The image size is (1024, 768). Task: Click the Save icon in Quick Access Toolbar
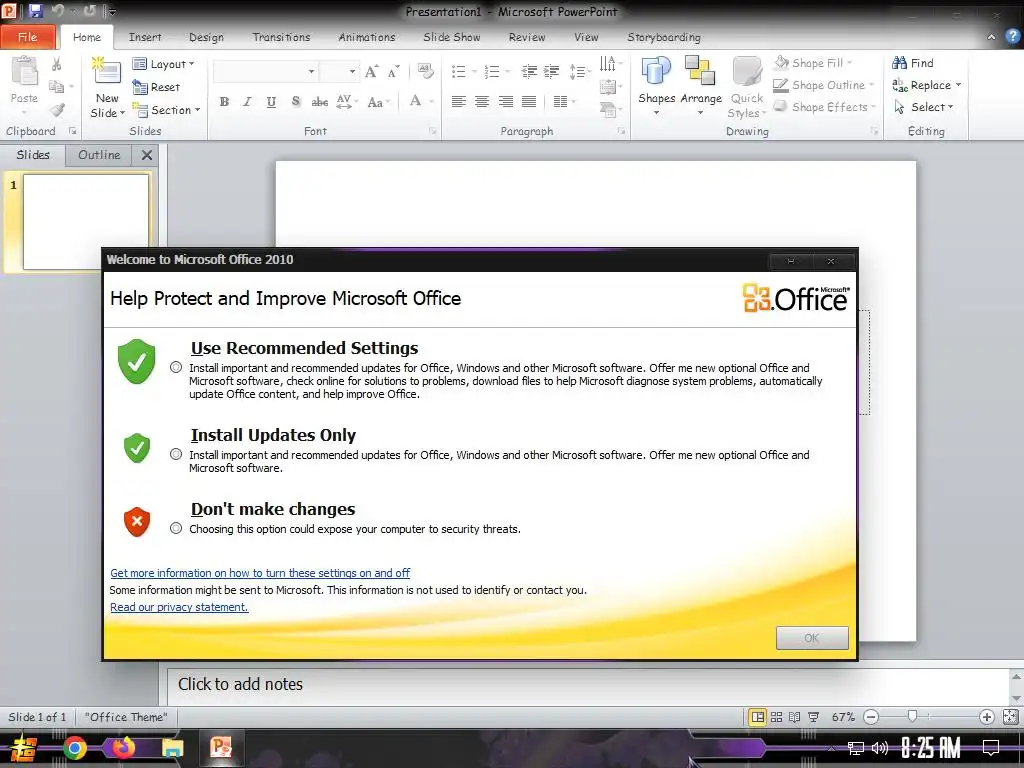coord(35,11)
